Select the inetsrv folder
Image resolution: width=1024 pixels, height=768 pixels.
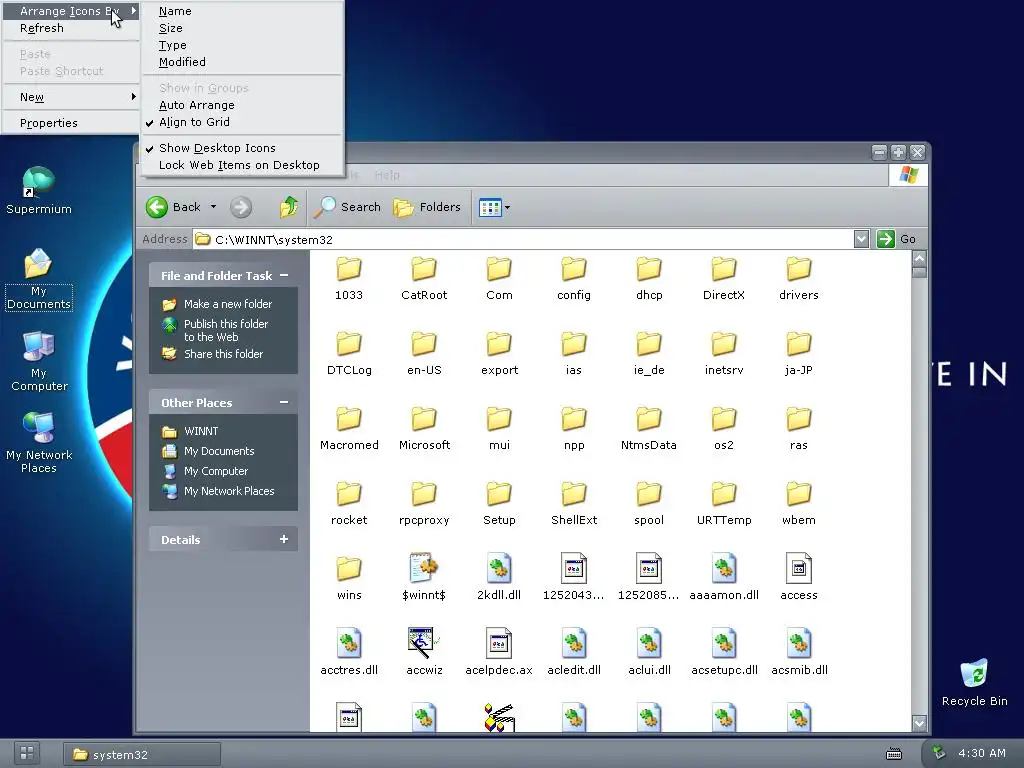click(x=724, y=353)
